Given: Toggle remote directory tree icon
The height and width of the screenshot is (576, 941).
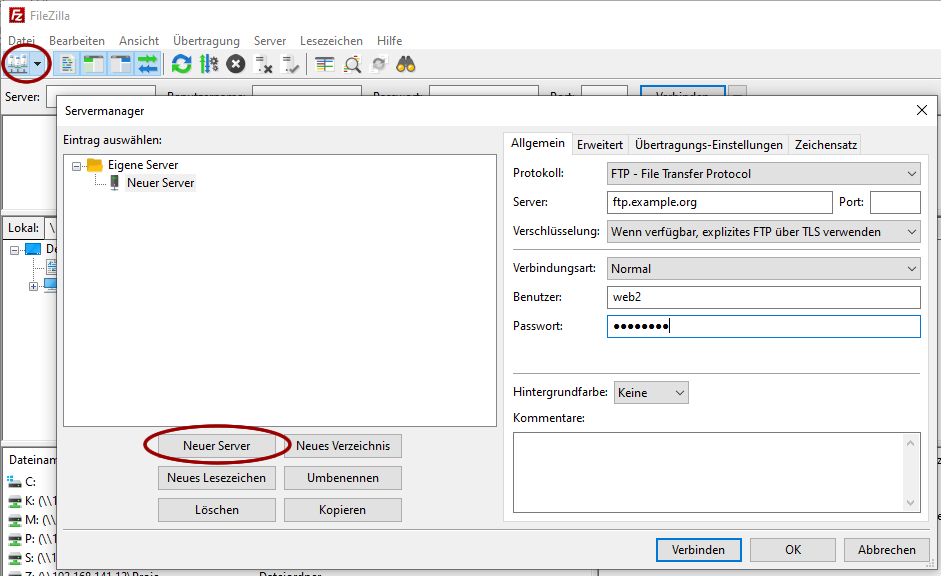Looking at the screenshot, I should coord(121,64).
